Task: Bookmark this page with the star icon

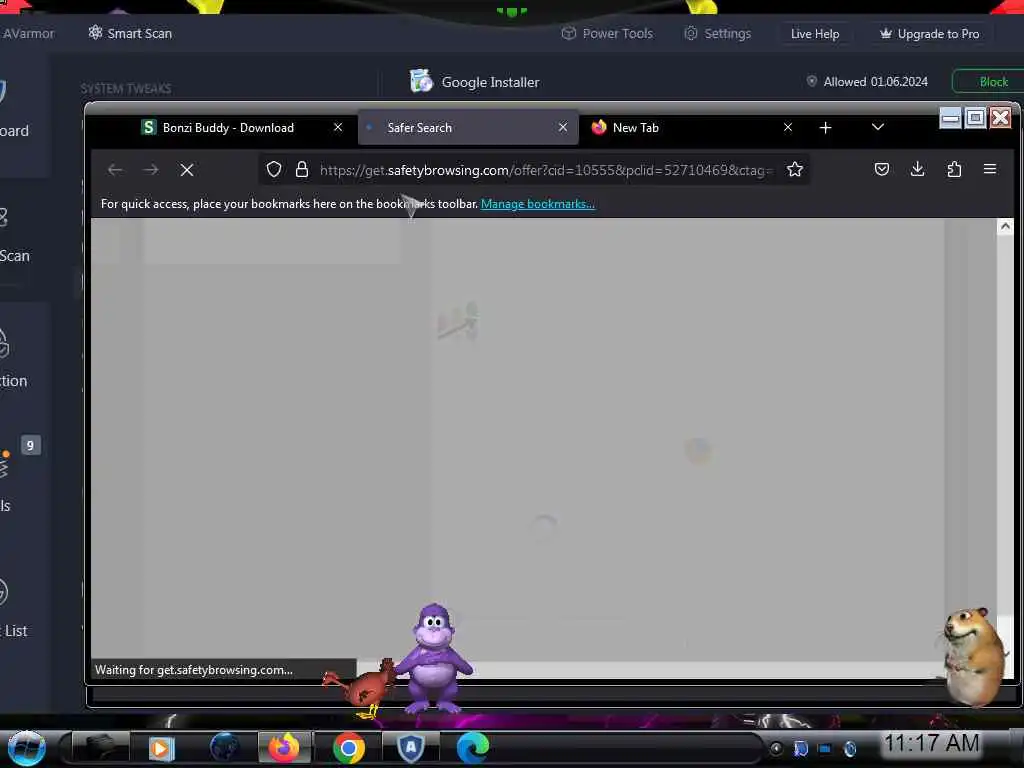Action: pyautogui.click(x=795, y=170)
